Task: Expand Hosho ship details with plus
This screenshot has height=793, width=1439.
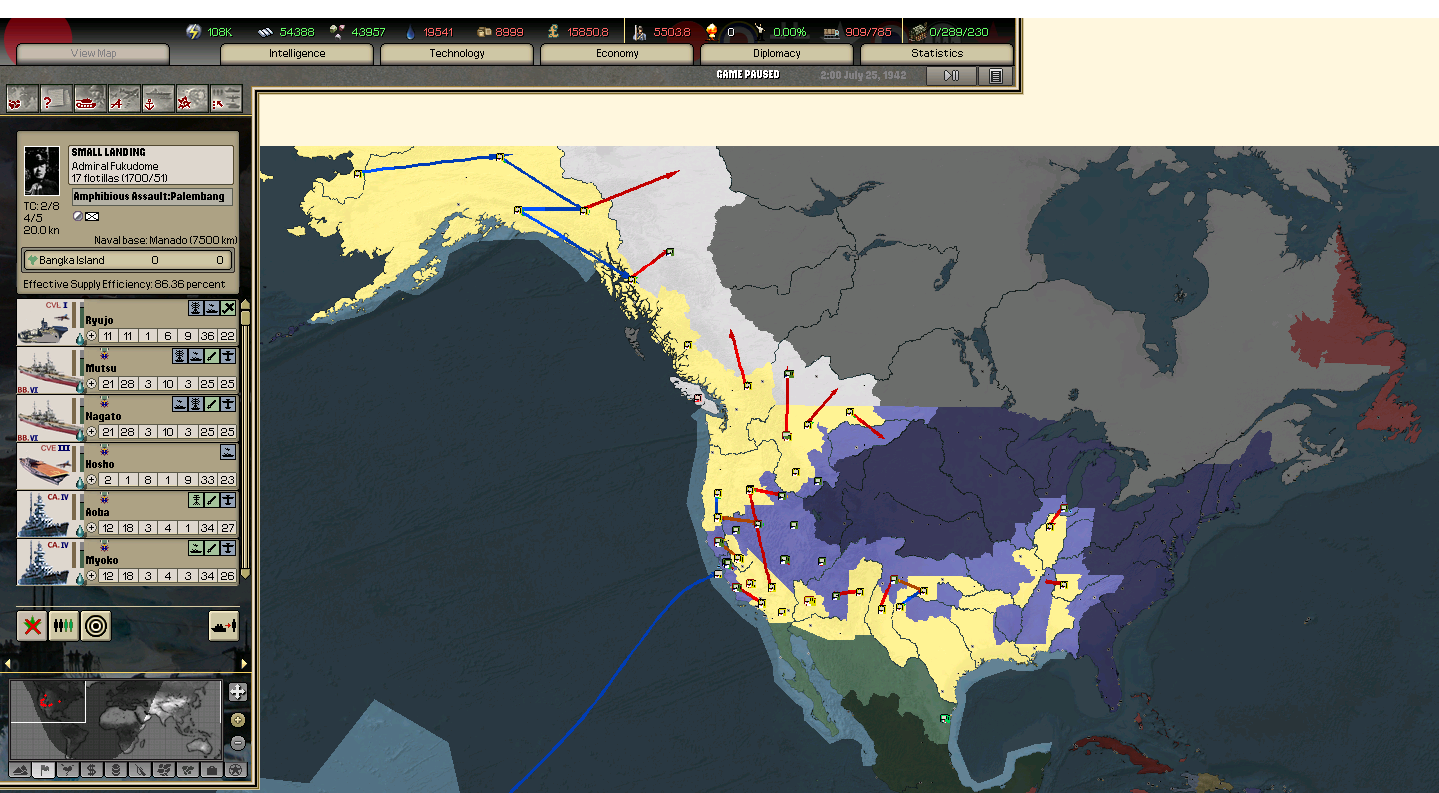Action: (92, 480)
